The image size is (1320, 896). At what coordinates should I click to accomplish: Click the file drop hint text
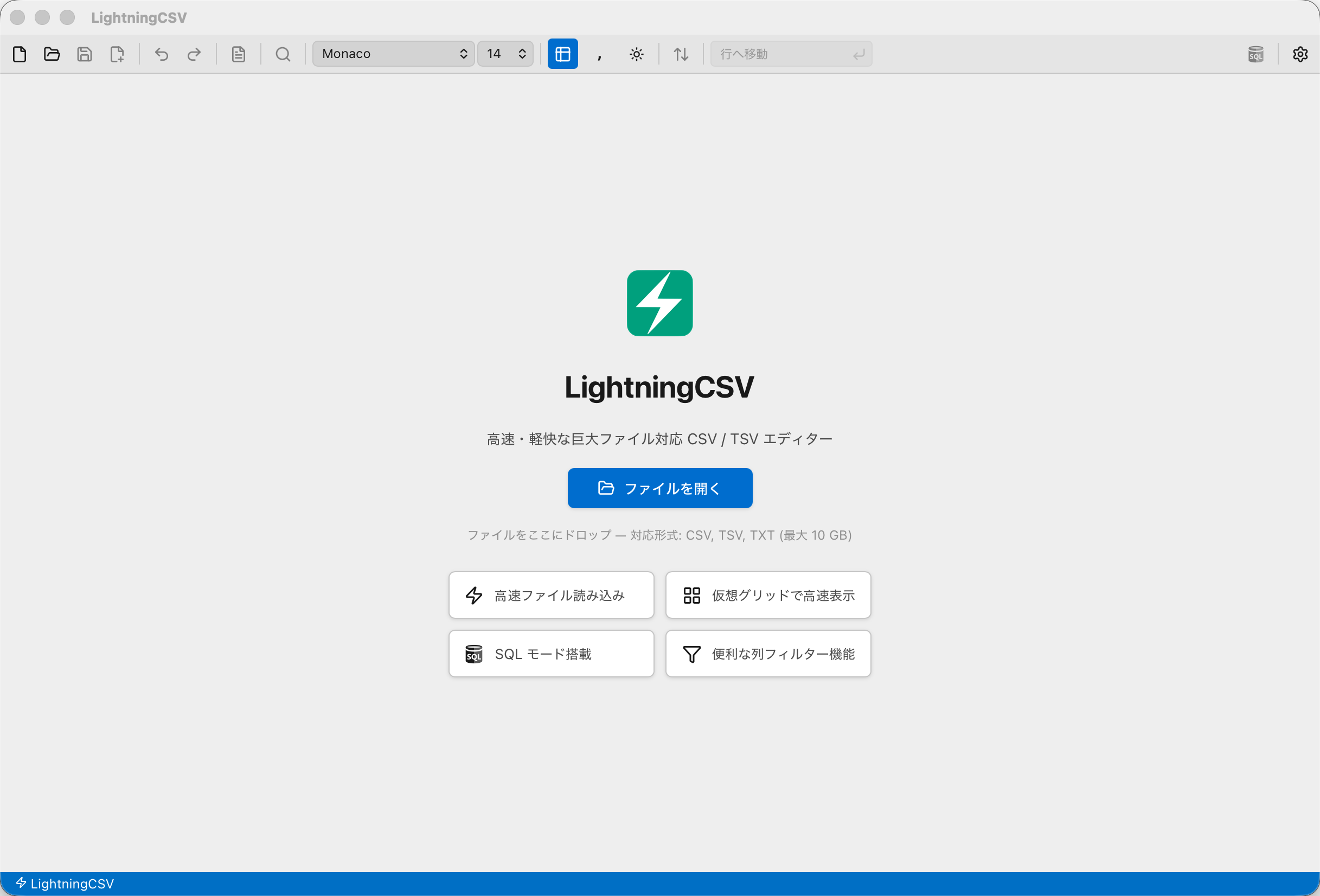[x=659, y=535]
